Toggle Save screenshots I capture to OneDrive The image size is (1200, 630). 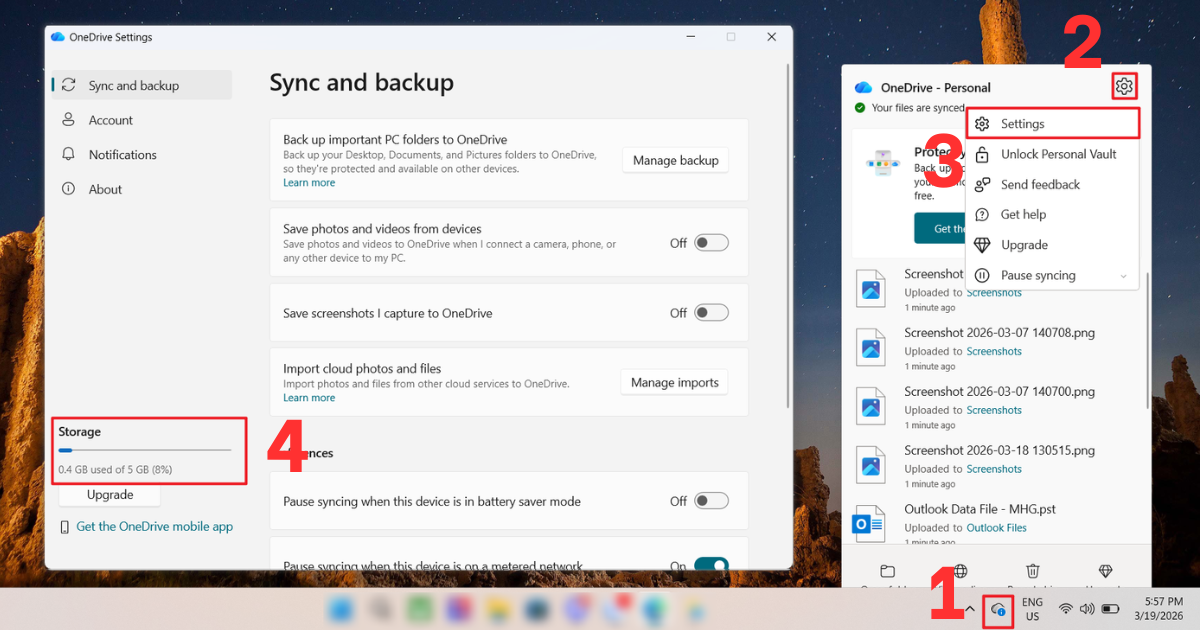click(712, 313)
